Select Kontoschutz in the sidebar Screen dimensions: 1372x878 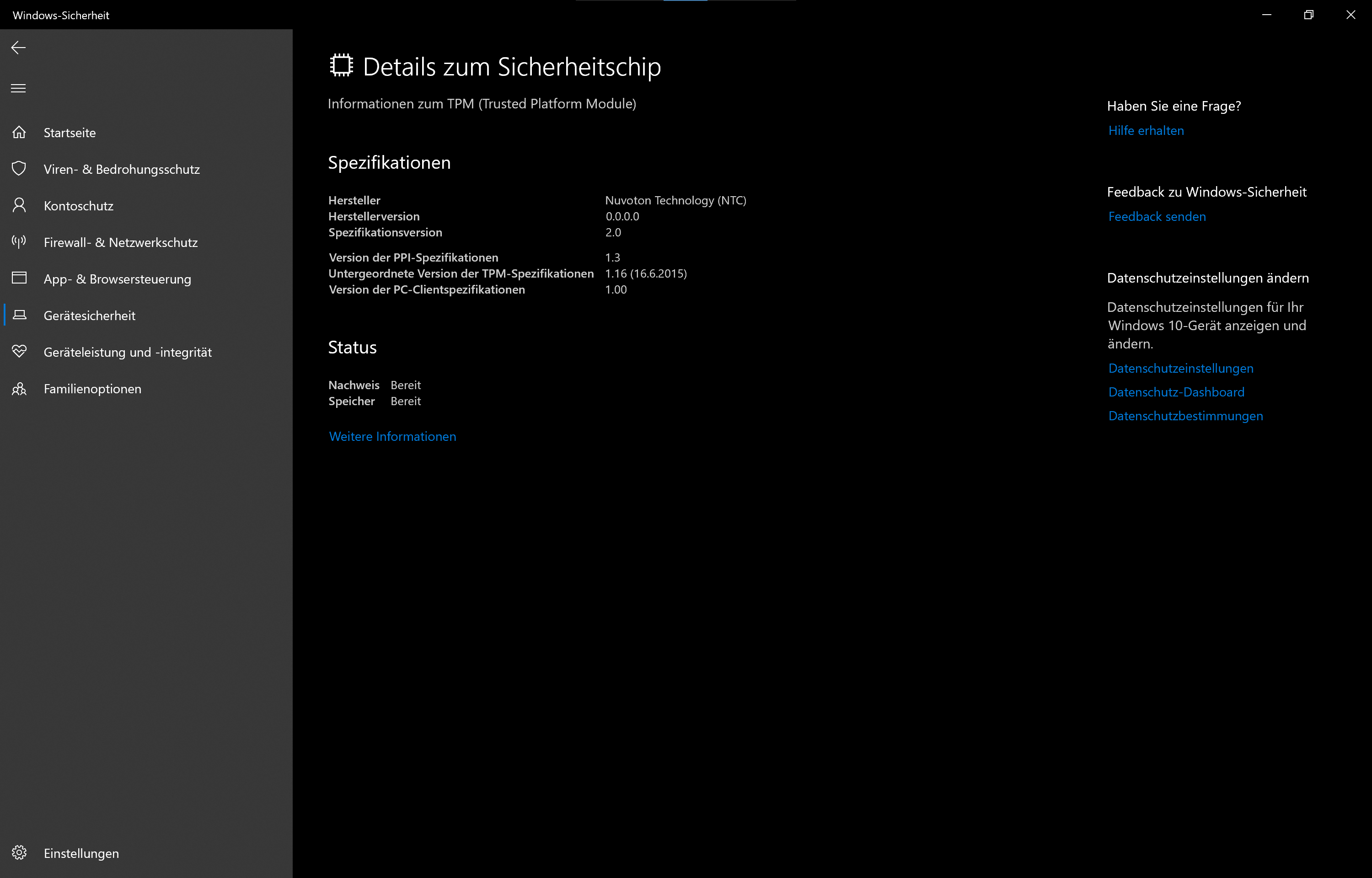[x=79, y=206]
